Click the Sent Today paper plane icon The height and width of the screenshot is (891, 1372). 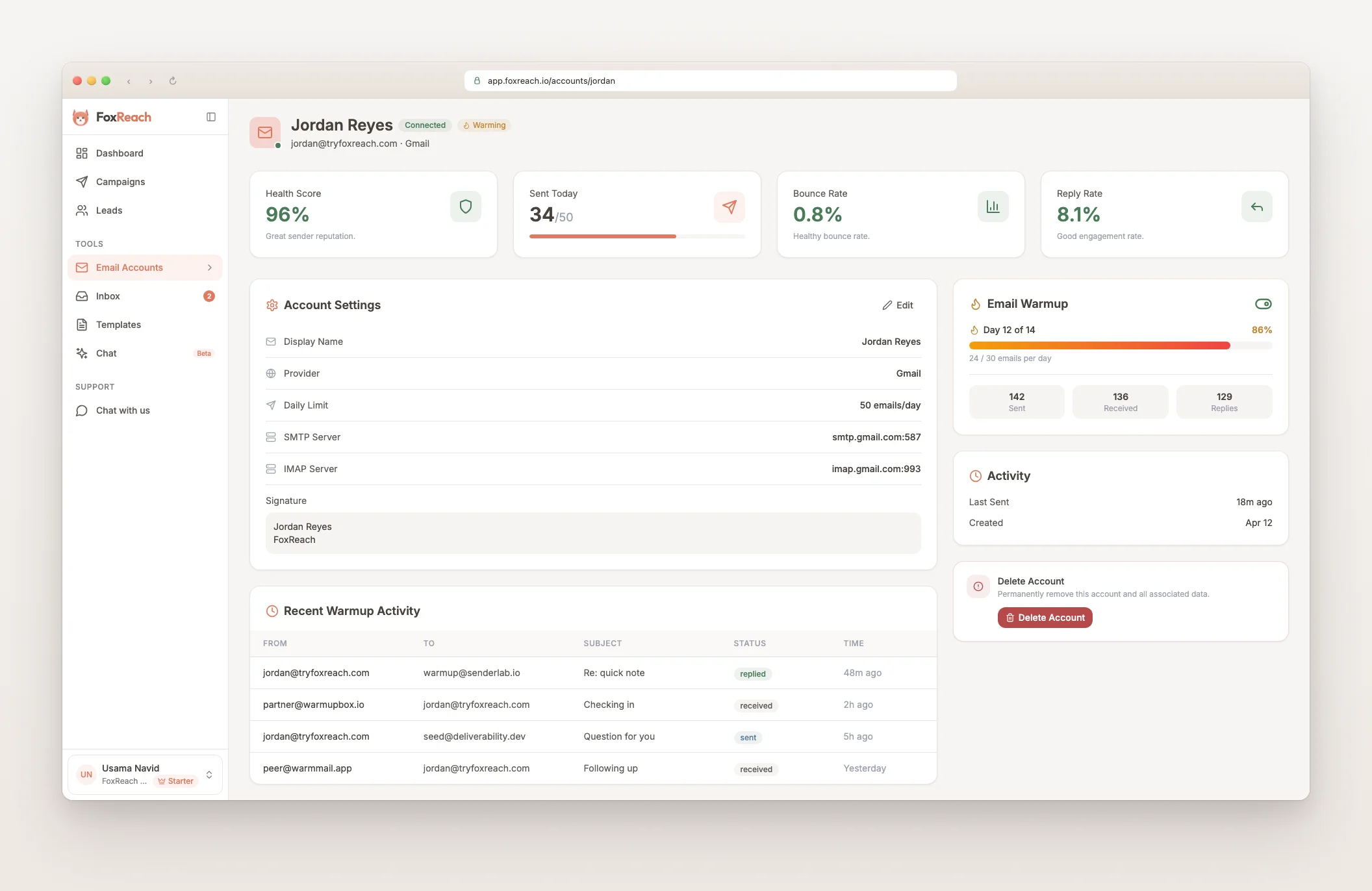[x=729, y=207]
